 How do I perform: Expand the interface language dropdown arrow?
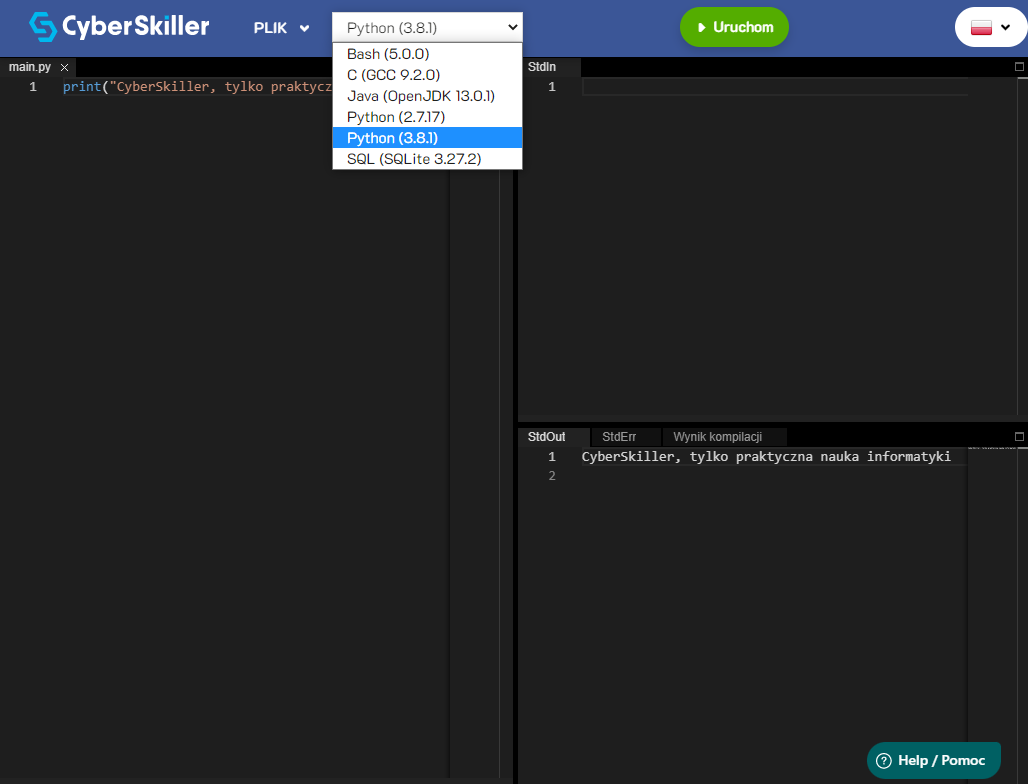pyautogui.click(x=1005, y=27)
